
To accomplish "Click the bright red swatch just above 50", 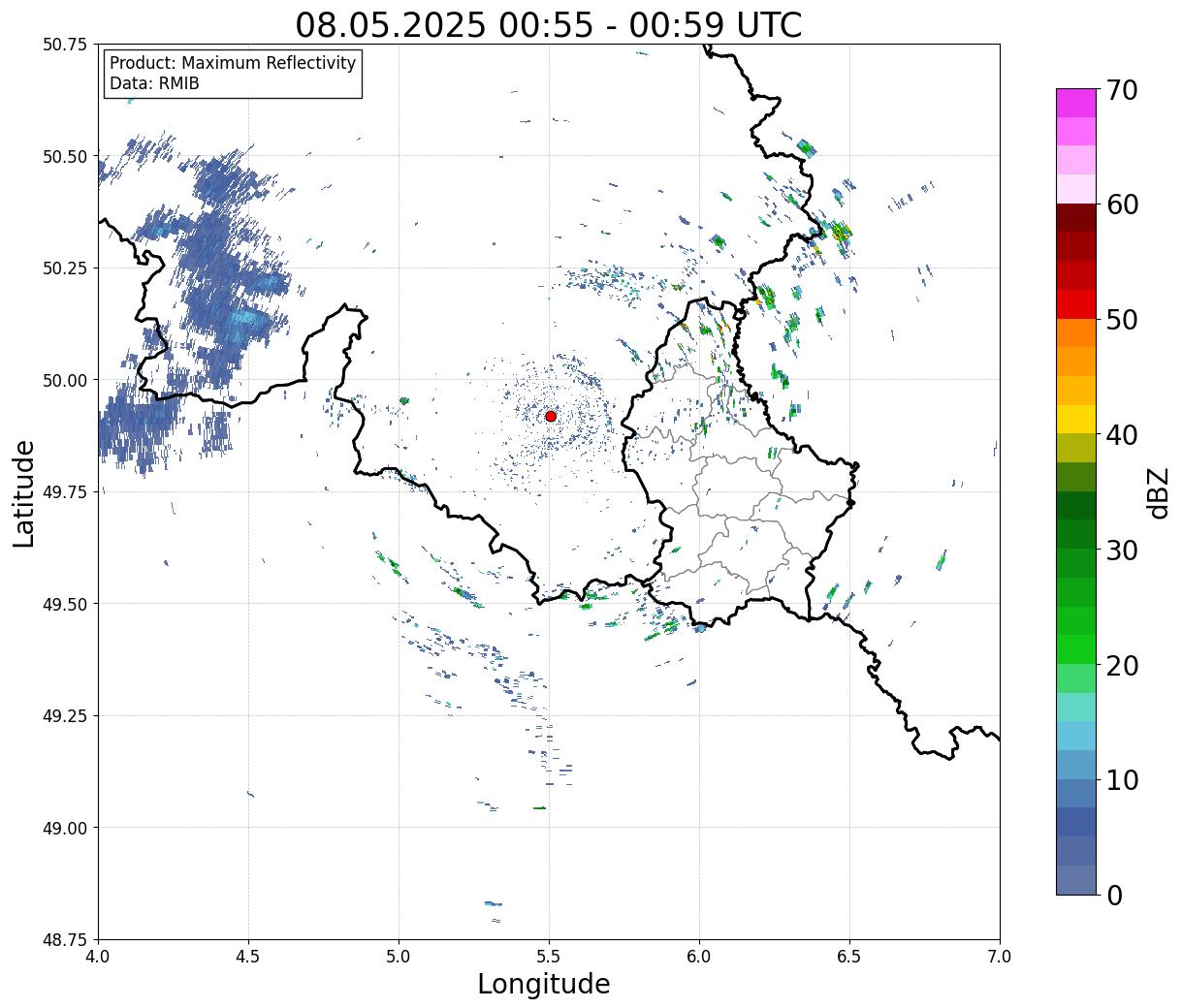I will click(x=1076, y=304).
